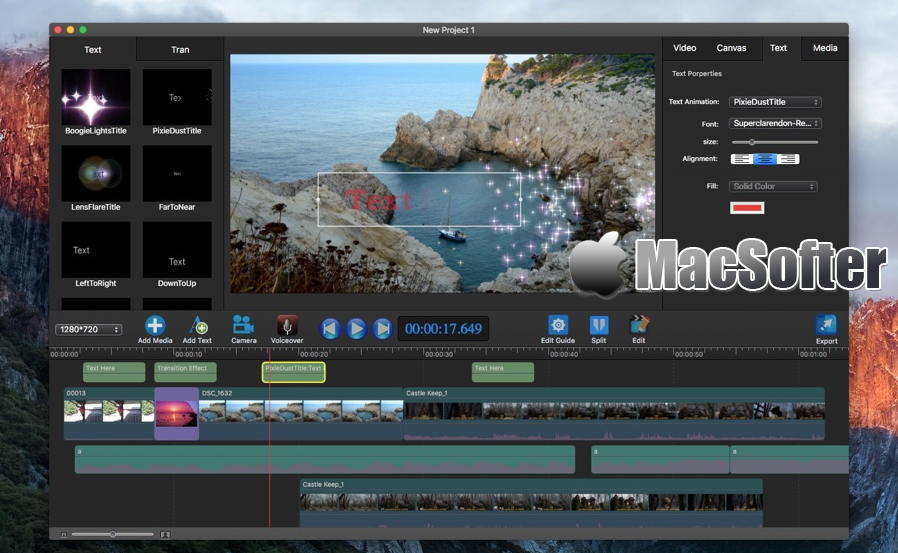Screen dimensions: 898x553
Task: Choose the LensFlareTitle preset thumbnail
Action: point(96,173)
